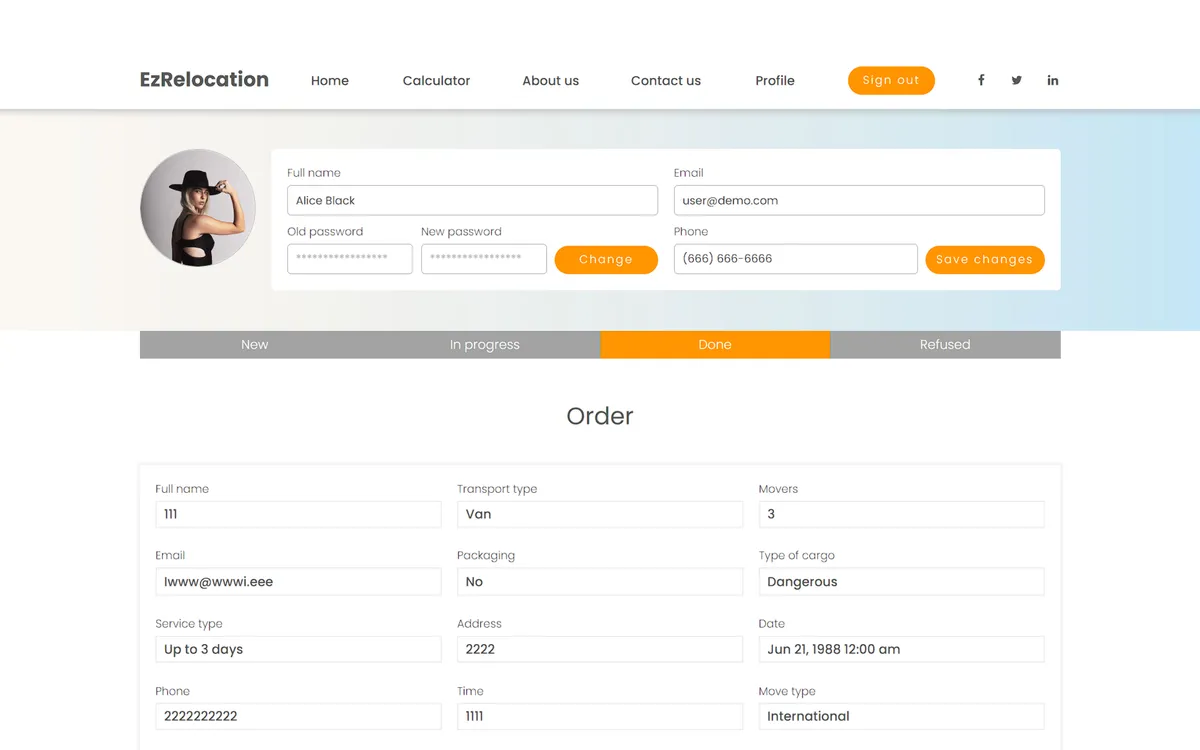Click the Move type label
The height and width of the screenshot is (750, 1200).
tap(787, 691)
